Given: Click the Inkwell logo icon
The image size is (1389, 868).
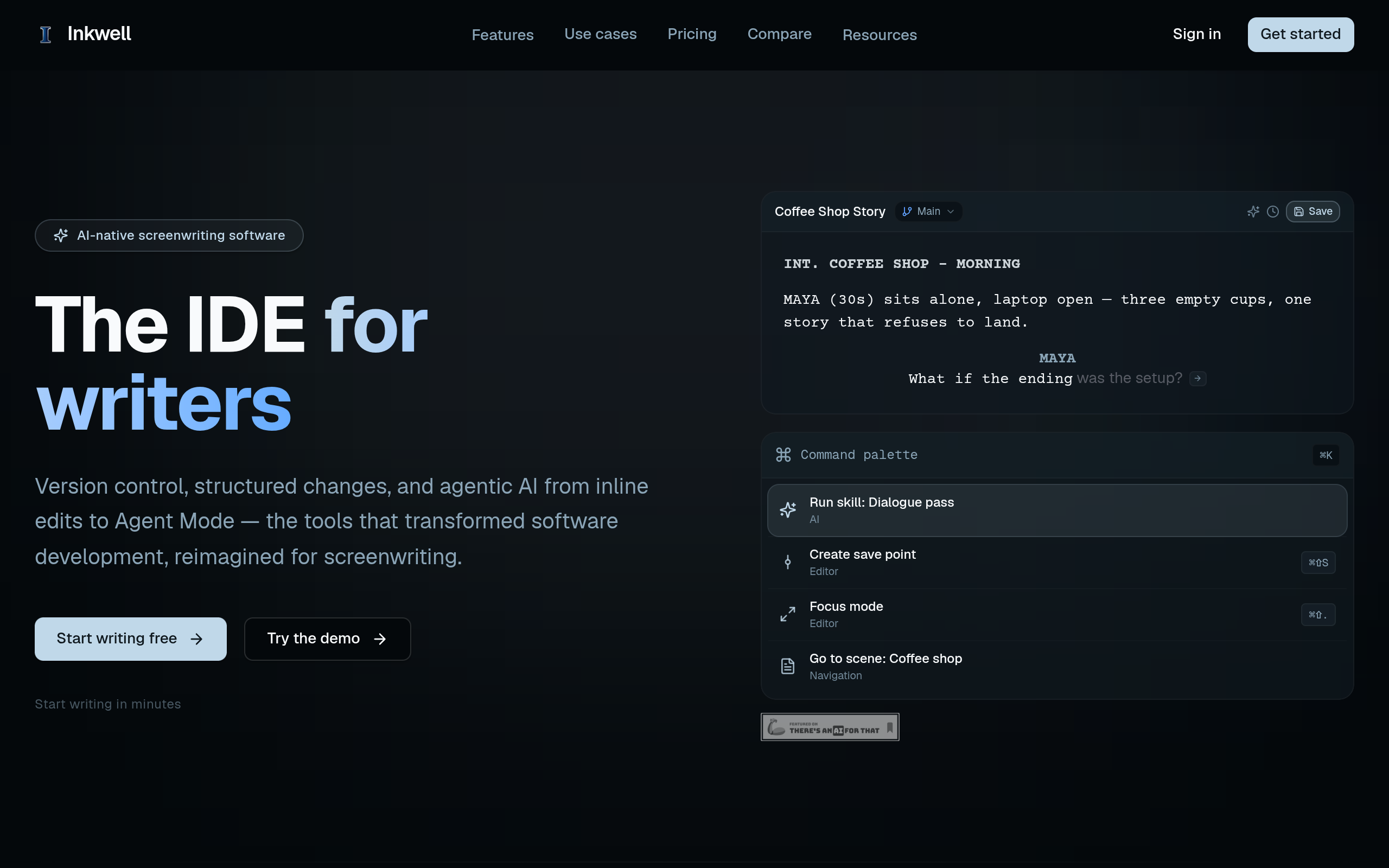Looking at the screenshot, I should (x=46, y=34).
